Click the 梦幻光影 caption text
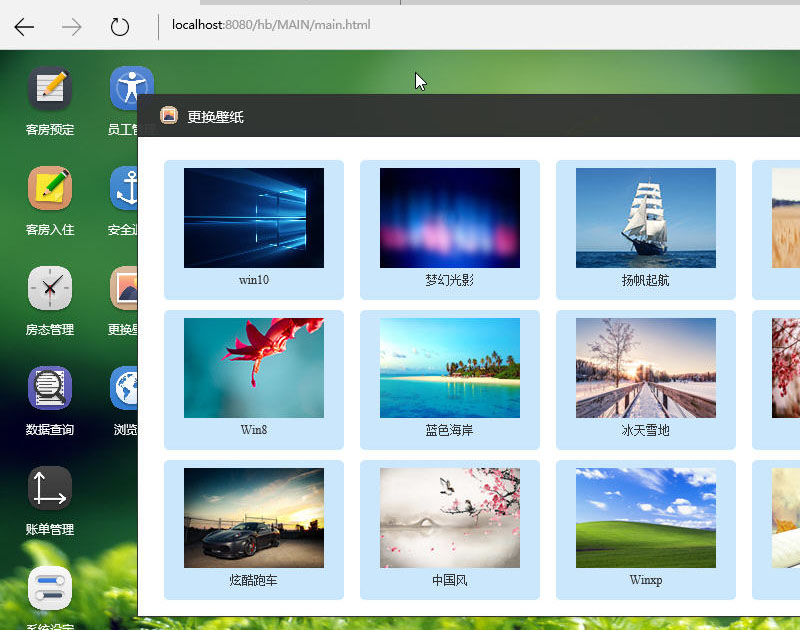800x630 pixels. click(x=449, y=280)
